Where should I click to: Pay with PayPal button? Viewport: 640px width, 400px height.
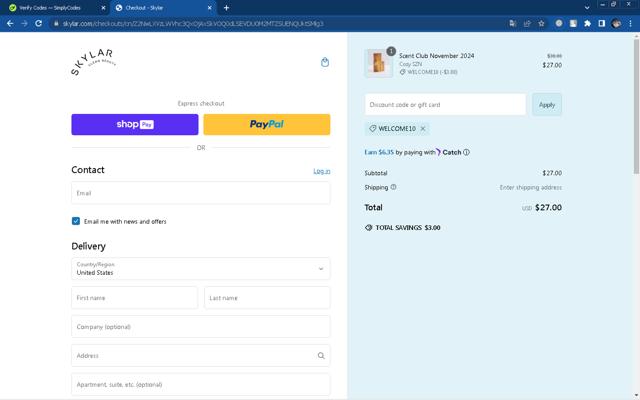coord(267,124)
